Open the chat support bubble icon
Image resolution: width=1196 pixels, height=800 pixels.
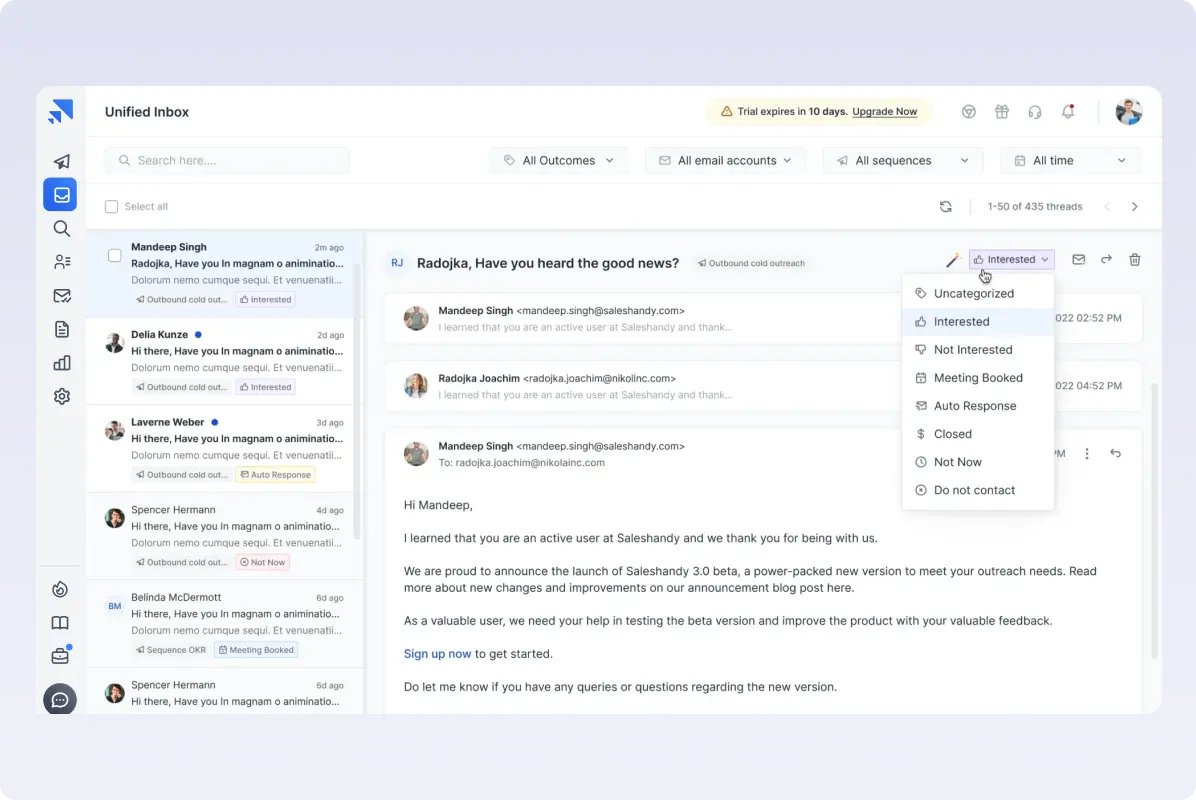point(60,699)
